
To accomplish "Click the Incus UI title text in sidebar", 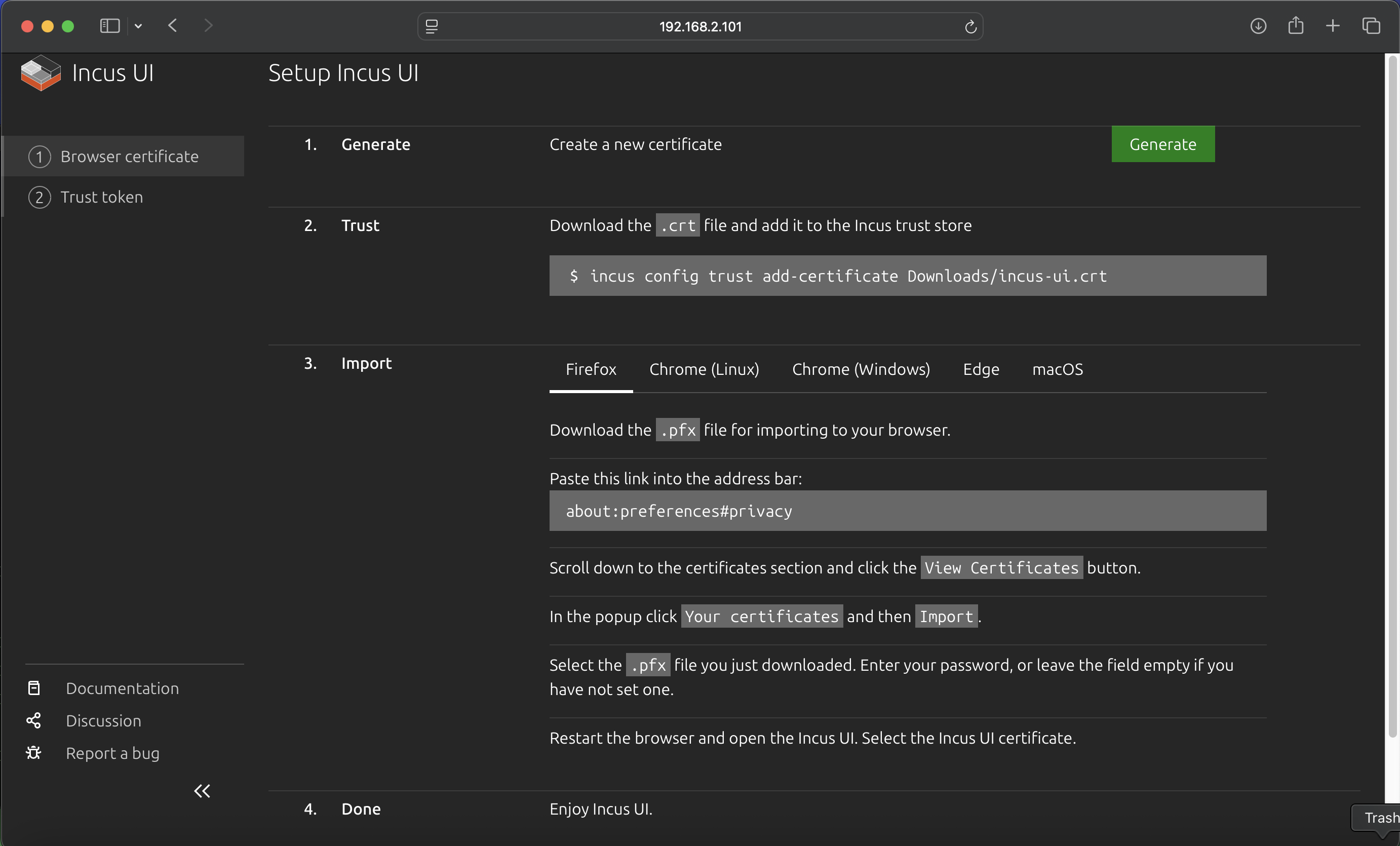I will click(113, 73).
